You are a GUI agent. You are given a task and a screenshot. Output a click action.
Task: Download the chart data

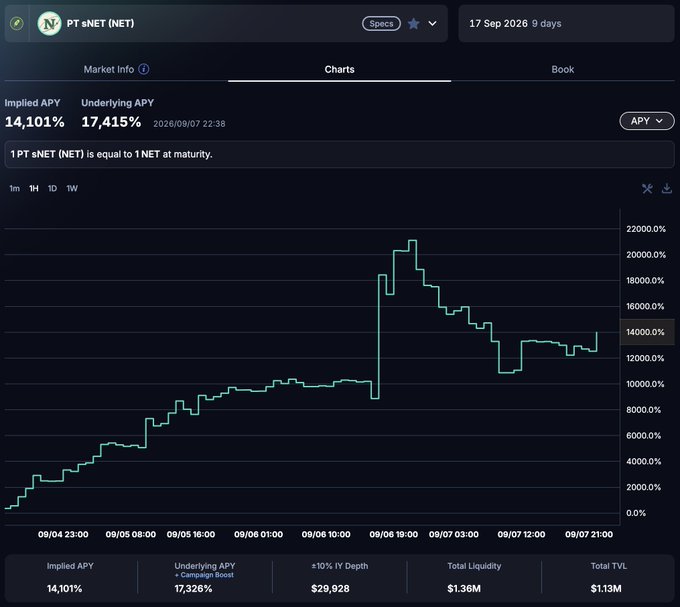tap(667, 188)
